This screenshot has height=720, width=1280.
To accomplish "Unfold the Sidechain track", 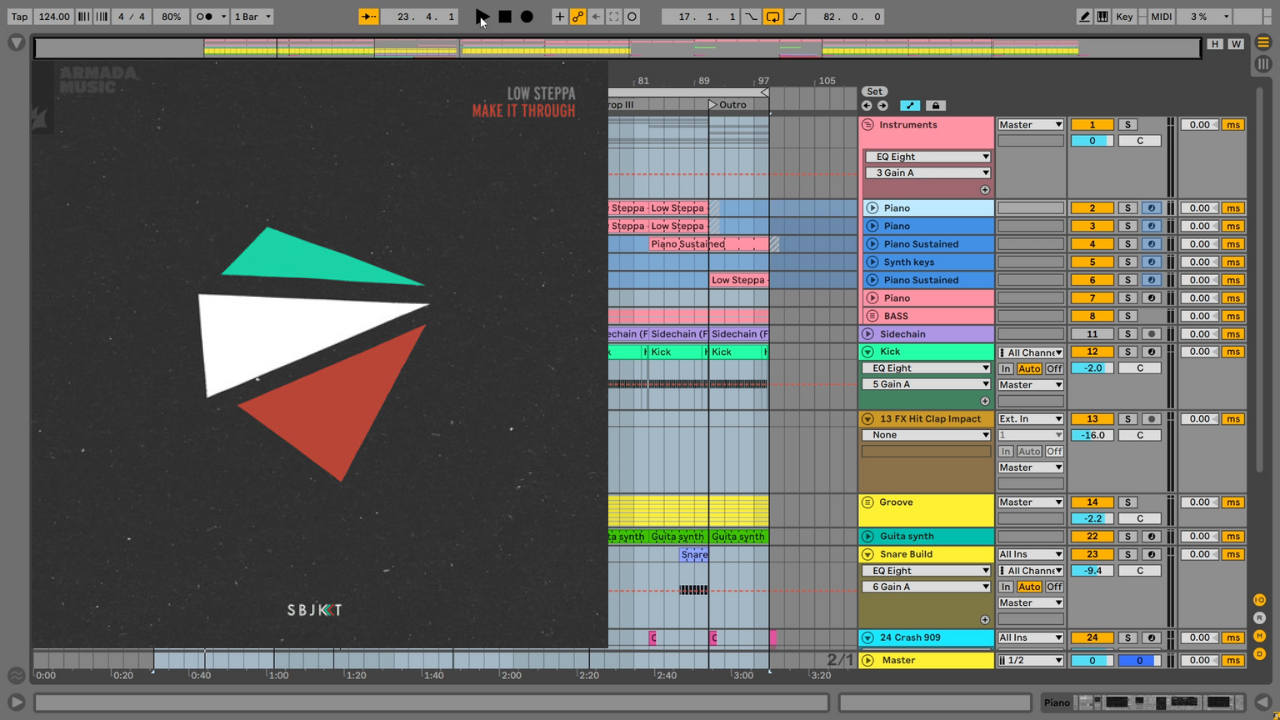I will (x=868, y=334).
